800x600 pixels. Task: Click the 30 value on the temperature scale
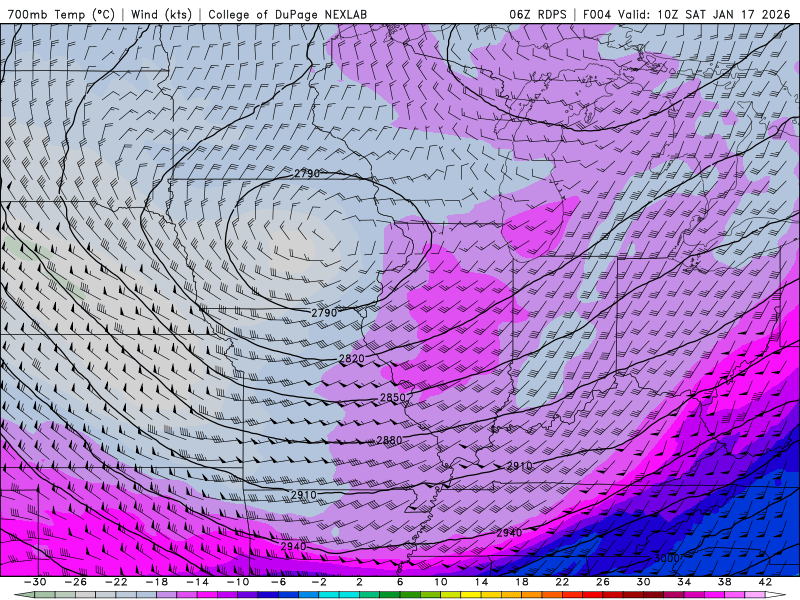pyautogui.click(x=643, y=582)
